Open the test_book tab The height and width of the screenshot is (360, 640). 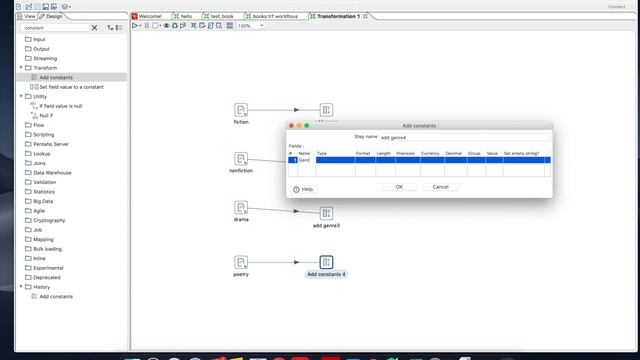219,16
